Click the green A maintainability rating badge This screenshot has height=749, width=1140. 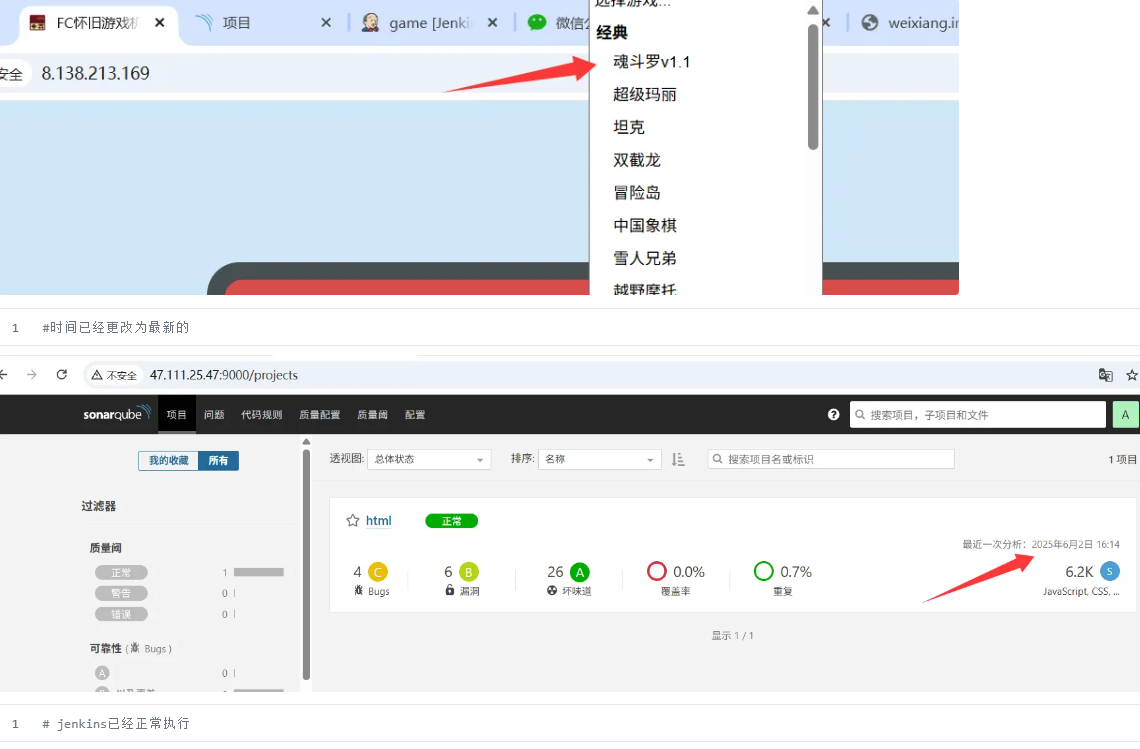click(579, 572)
